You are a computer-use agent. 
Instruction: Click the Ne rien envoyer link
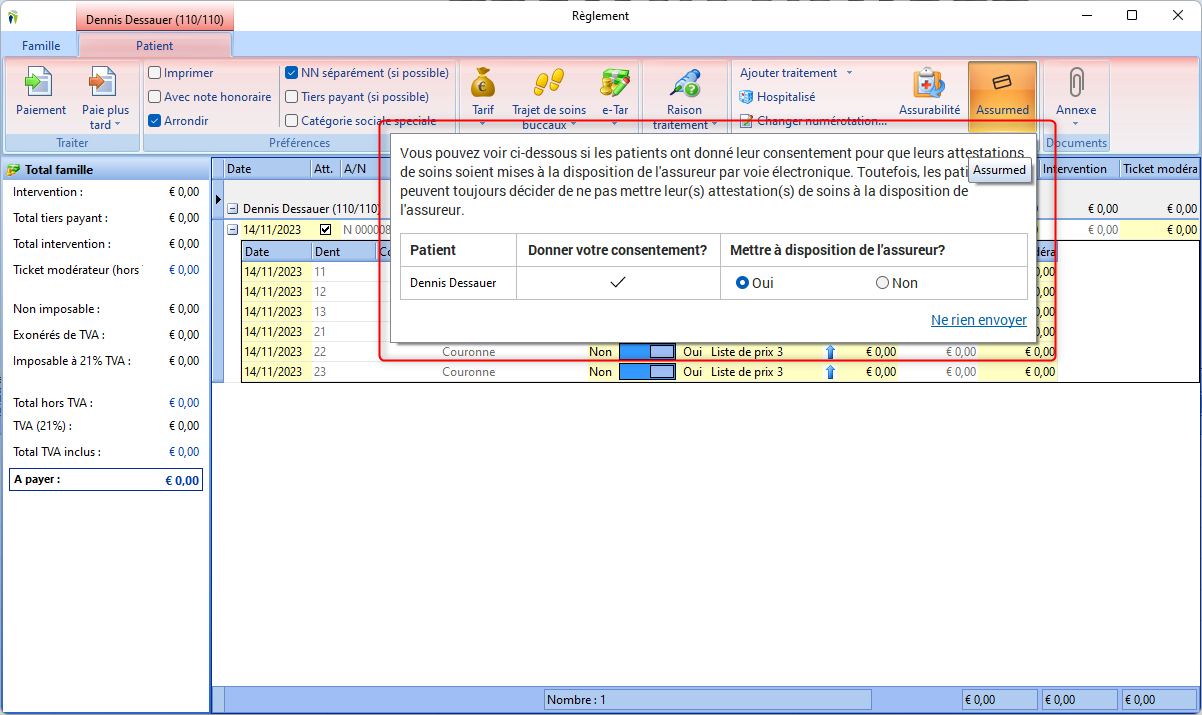[978, 320]
